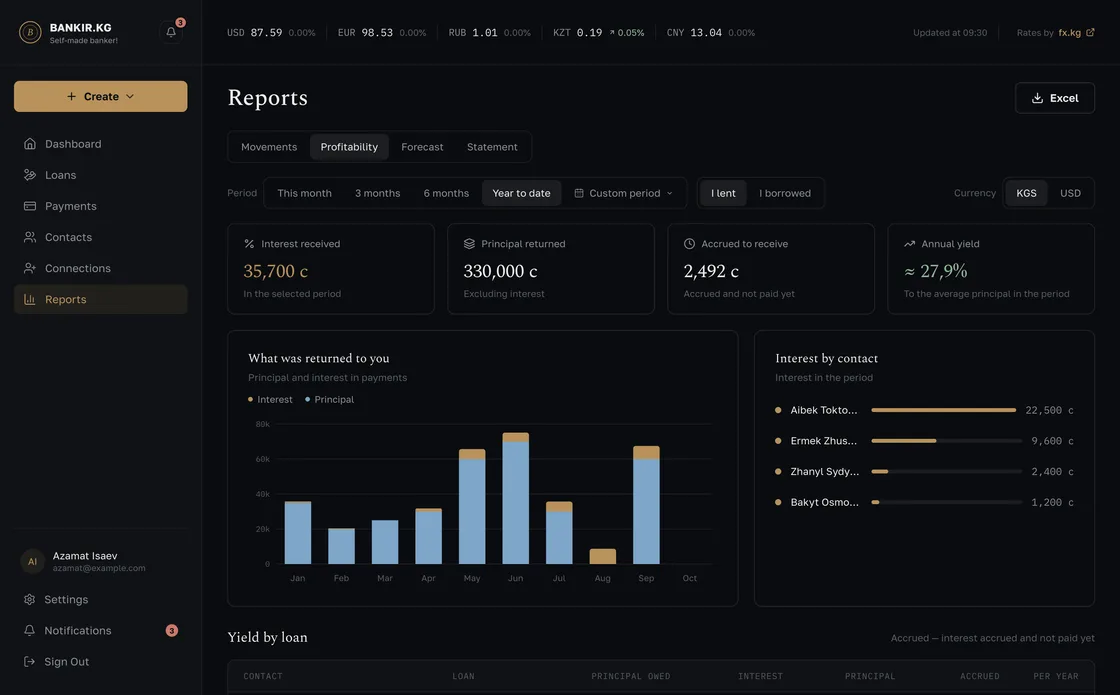Open Settings
This screenshot has height=695, width=1120.
point(101,599)
